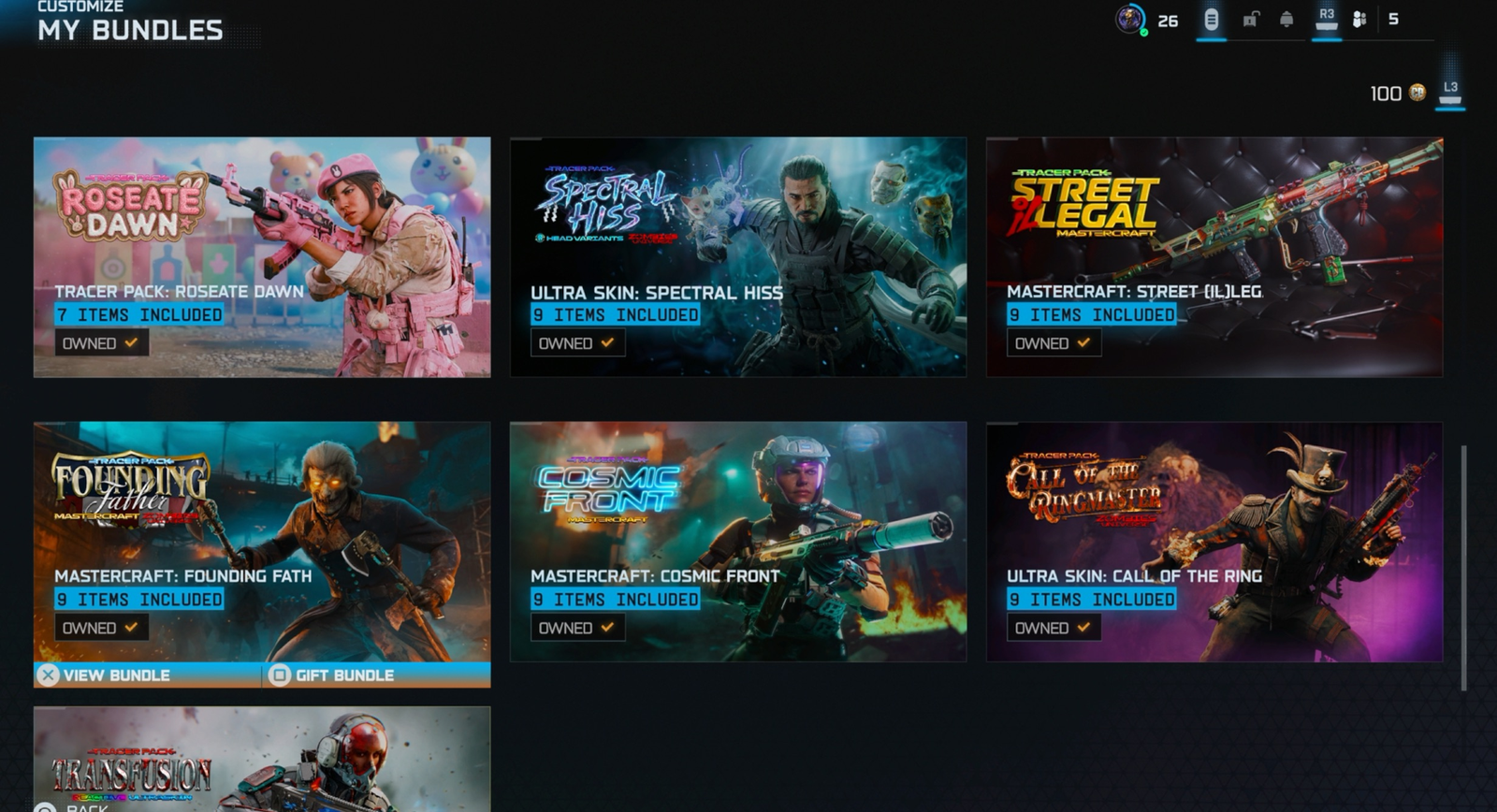This screenshot has height=812, width=1497.
Task: Click the Owned badge on Founding Father
Action: [x=101, y=628]
